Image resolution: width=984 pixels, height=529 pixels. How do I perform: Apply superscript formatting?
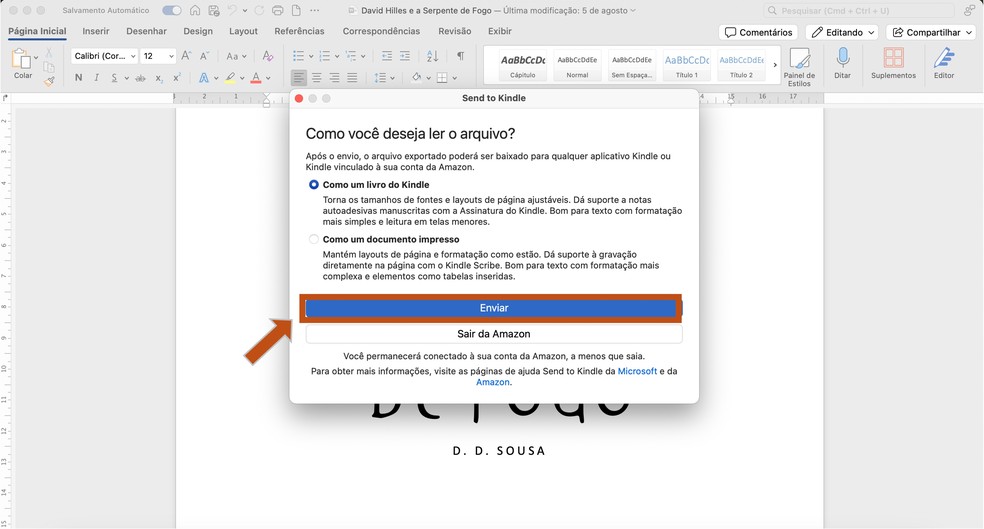pos(177,78)
